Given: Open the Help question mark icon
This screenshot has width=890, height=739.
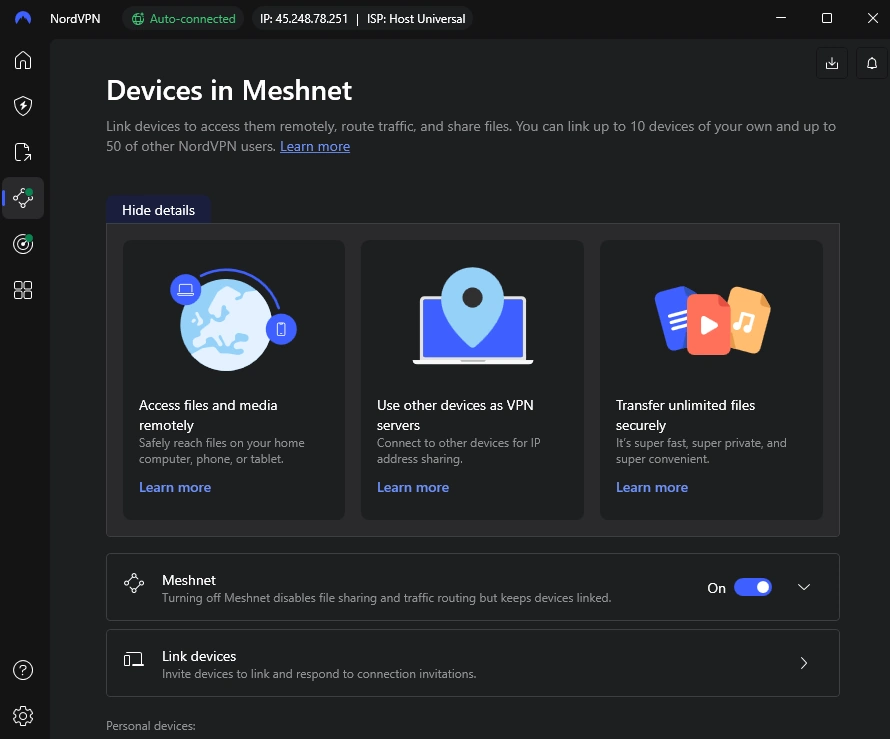Looking at the screenshot, I should pos(23,670).
